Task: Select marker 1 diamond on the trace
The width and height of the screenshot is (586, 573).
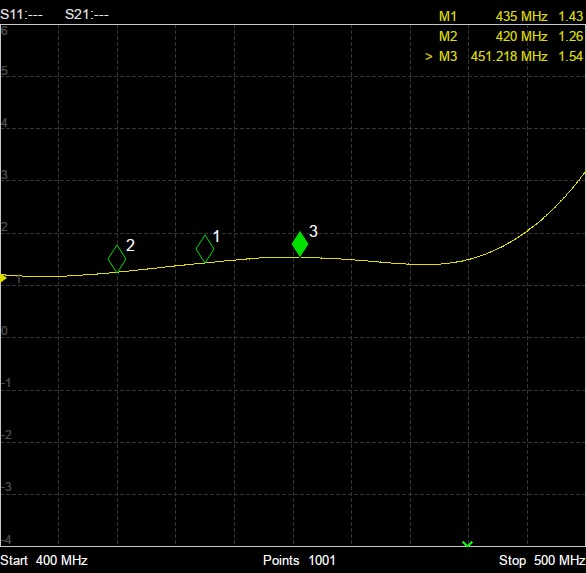Action: [x=205, y=249]
